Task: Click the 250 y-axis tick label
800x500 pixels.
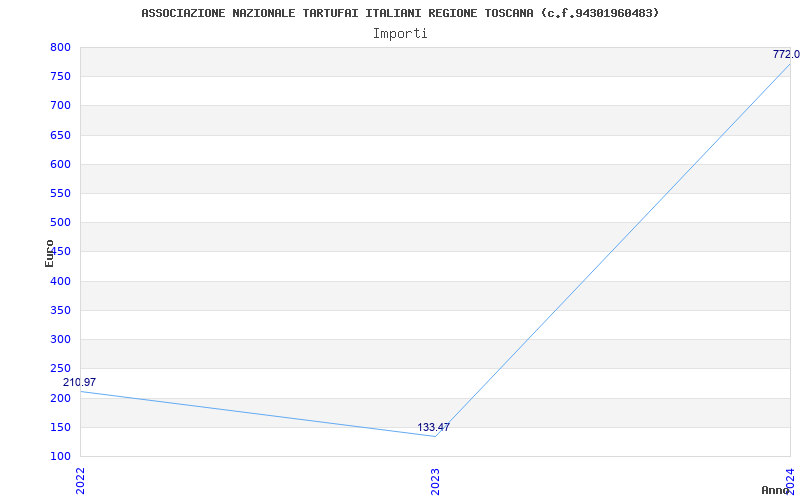Action: pyautogui.click(x=60, y=368)
